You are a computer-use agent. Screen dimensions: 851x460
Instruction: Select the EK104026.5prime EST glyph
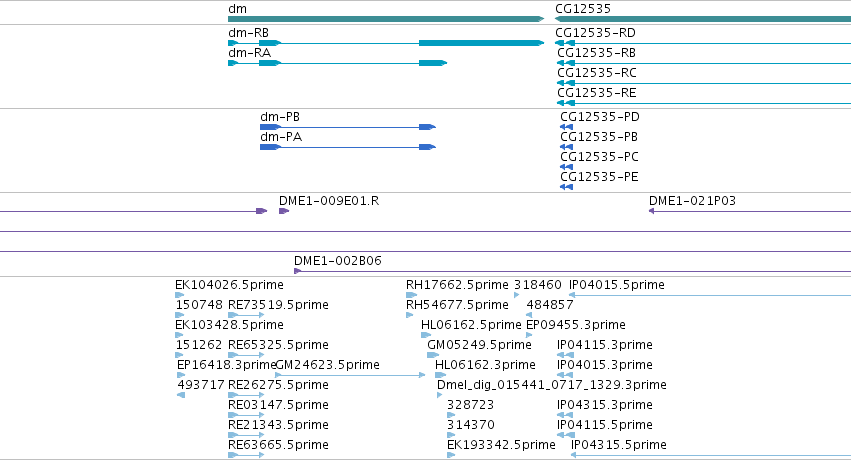(180, 295)
